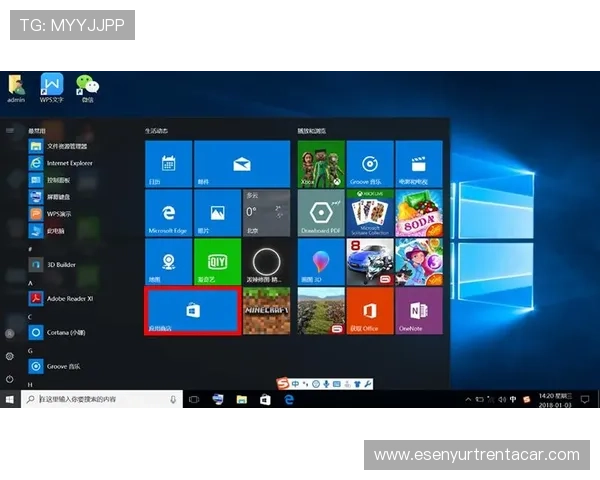Select the admin desktop folder icon

coord(16,89)
